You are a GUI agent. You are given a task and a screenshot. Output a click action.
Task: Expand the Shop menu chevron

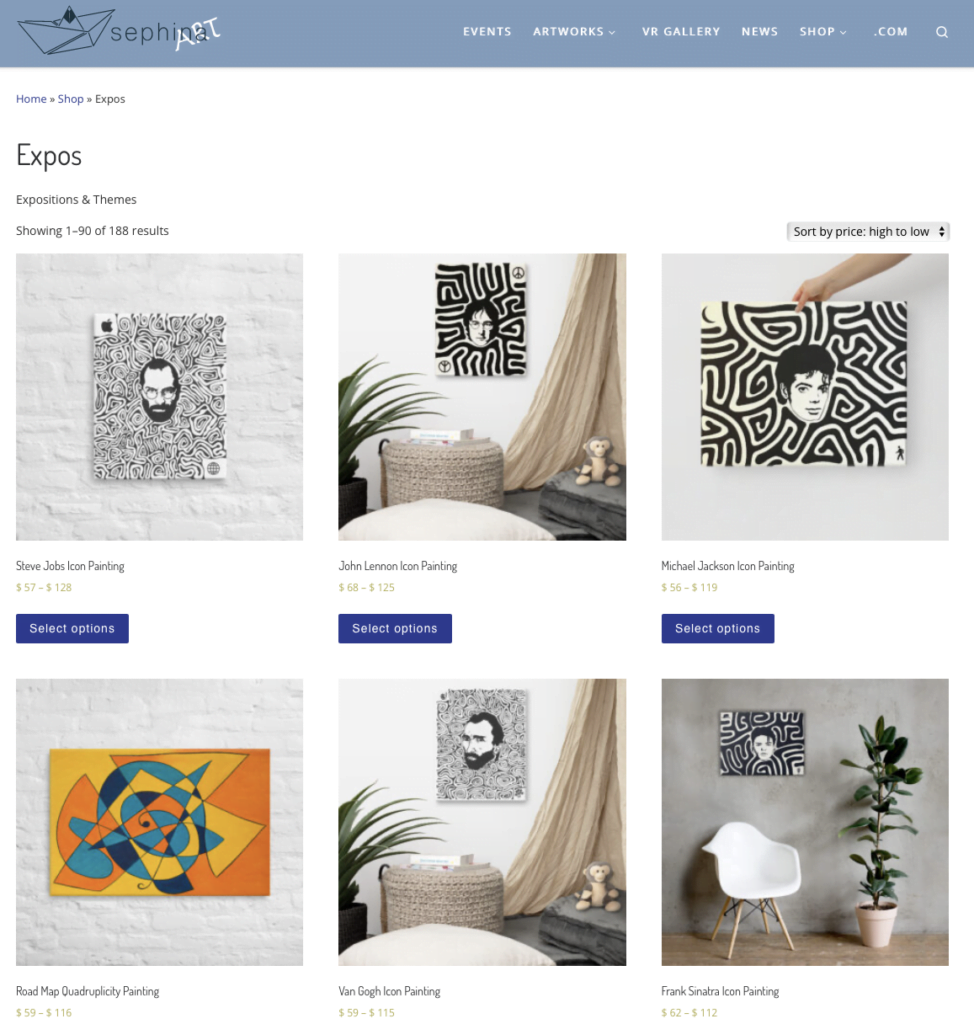(843, 32)
